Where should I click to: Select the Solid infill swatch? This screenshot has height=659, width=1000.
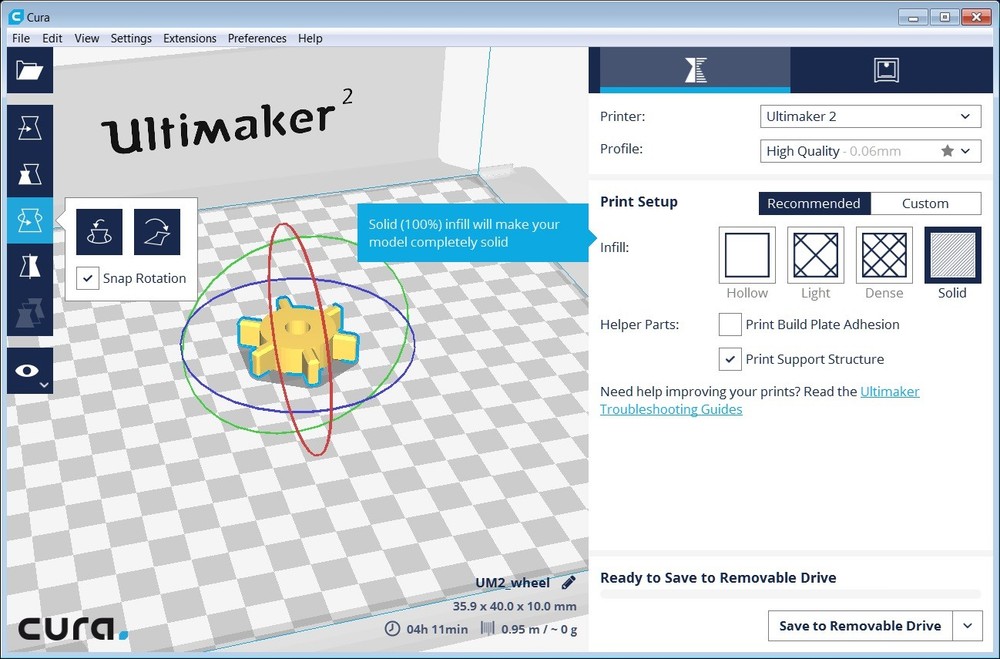(x=951, y=256)
